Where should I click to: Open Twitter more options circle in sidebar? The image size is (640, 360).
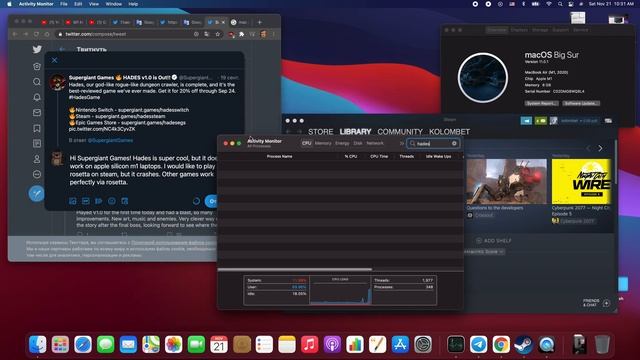[37, 174]
